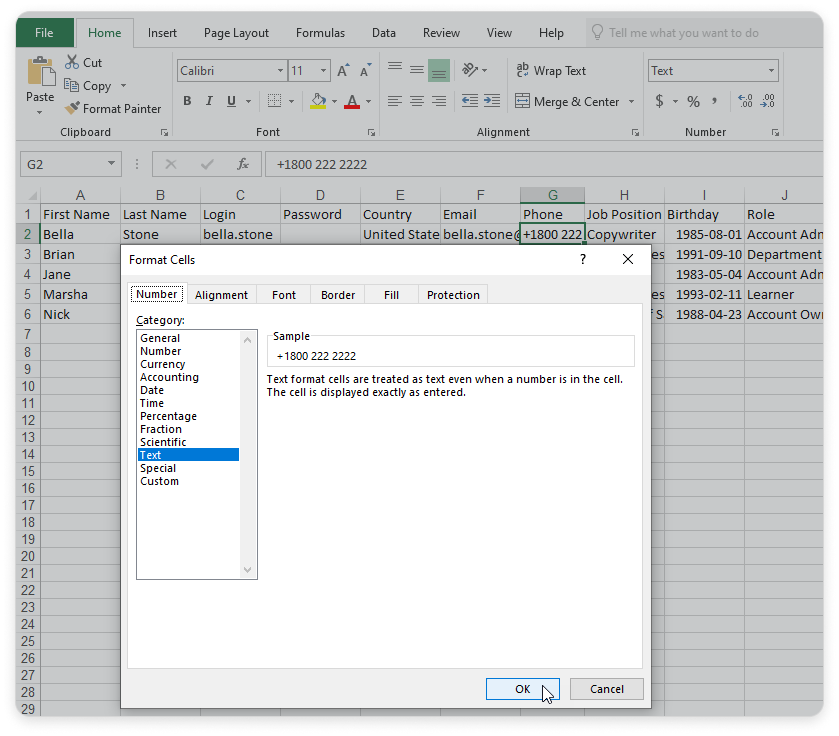Apply yellow fill color bucket
Image resolution: width=839 pixels, height=736 pixels.
(x=318, y=101)
